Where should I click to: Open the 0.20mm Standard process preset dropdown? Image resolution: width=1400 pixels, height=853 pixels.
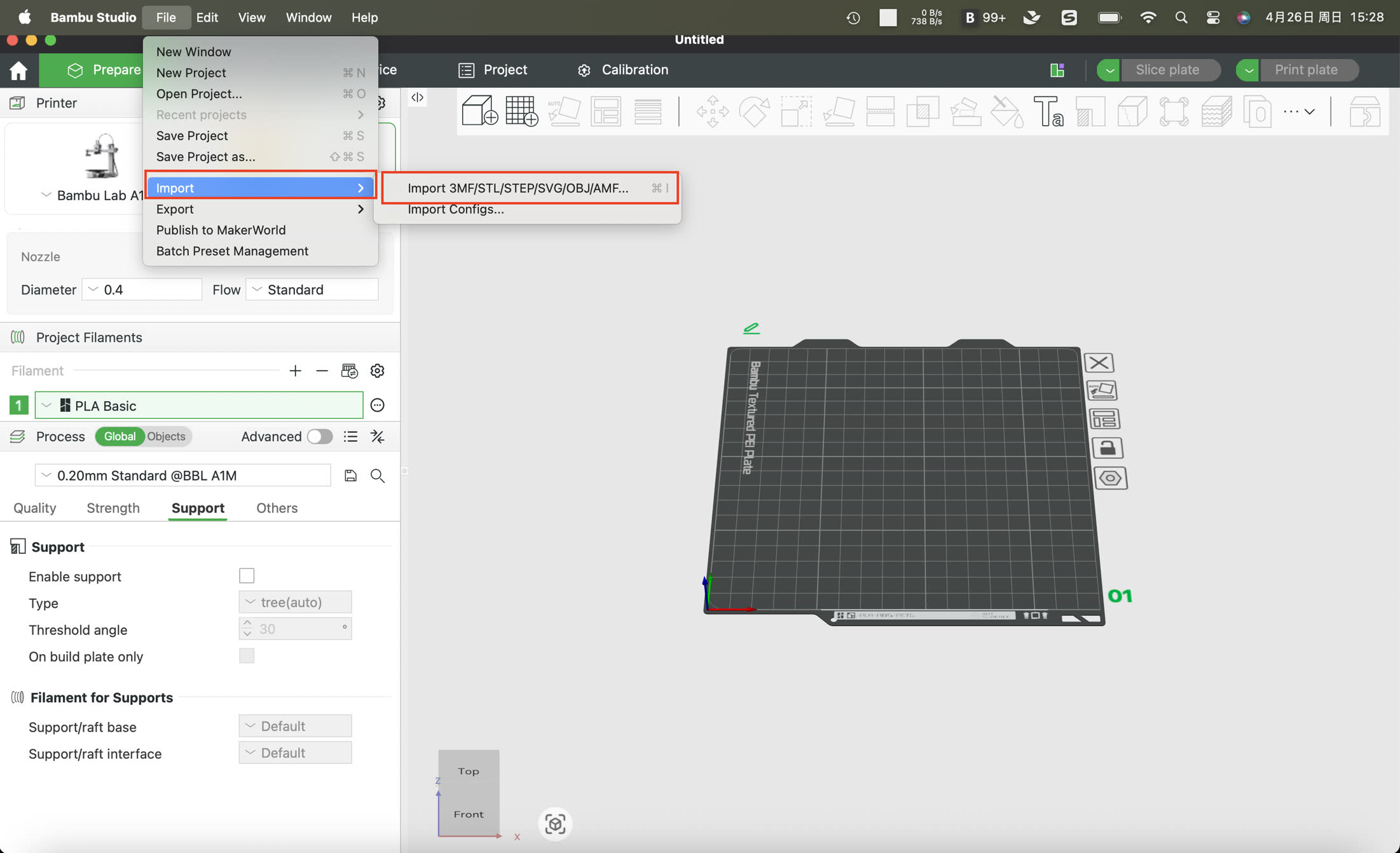183,475
